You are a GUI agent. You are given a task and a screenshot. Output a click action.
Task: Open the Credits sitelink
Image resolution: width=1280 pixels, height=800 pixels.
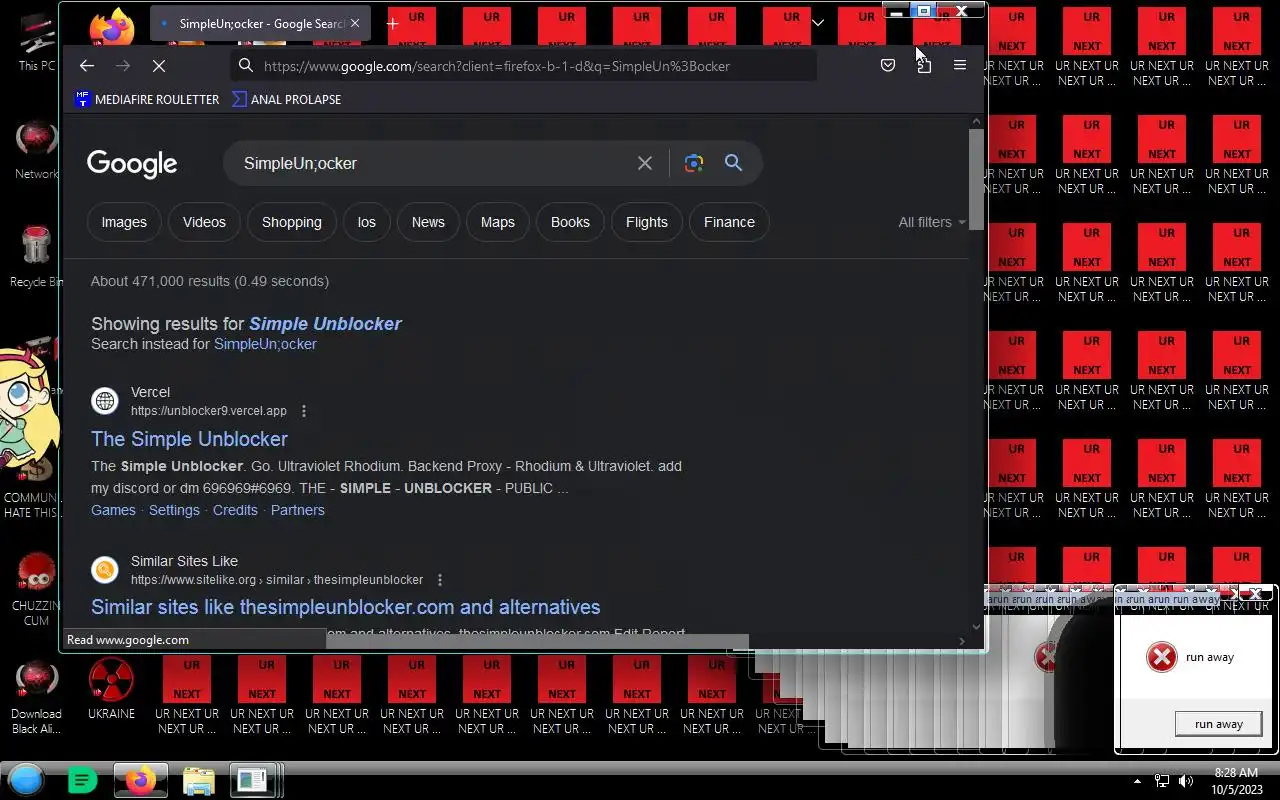[235, 510]
